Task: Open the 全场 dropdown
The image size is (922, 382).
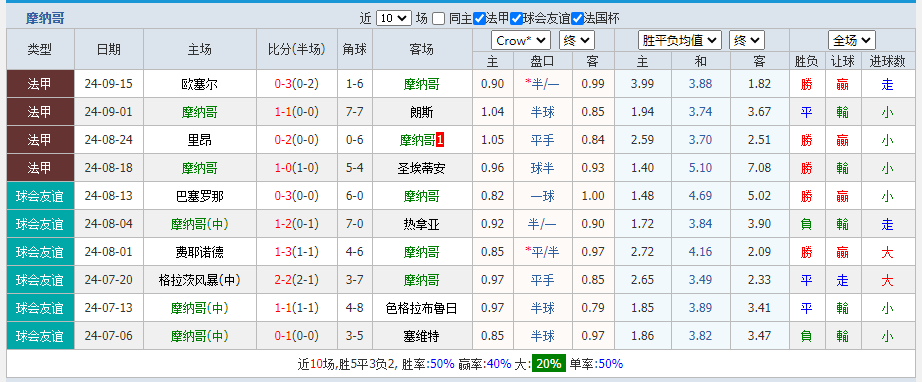Action: tap(851, 41)
